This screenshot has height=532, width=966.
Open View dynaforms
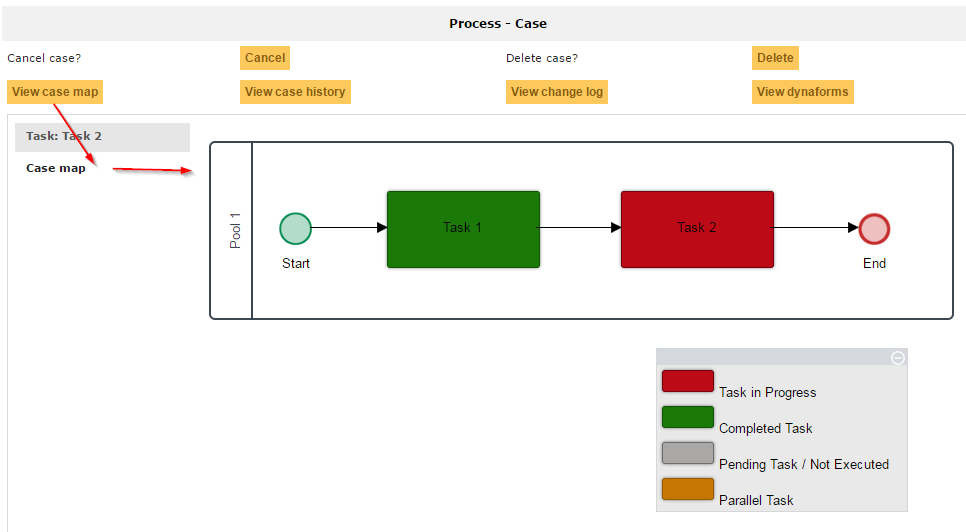click(x=802, y=92)
